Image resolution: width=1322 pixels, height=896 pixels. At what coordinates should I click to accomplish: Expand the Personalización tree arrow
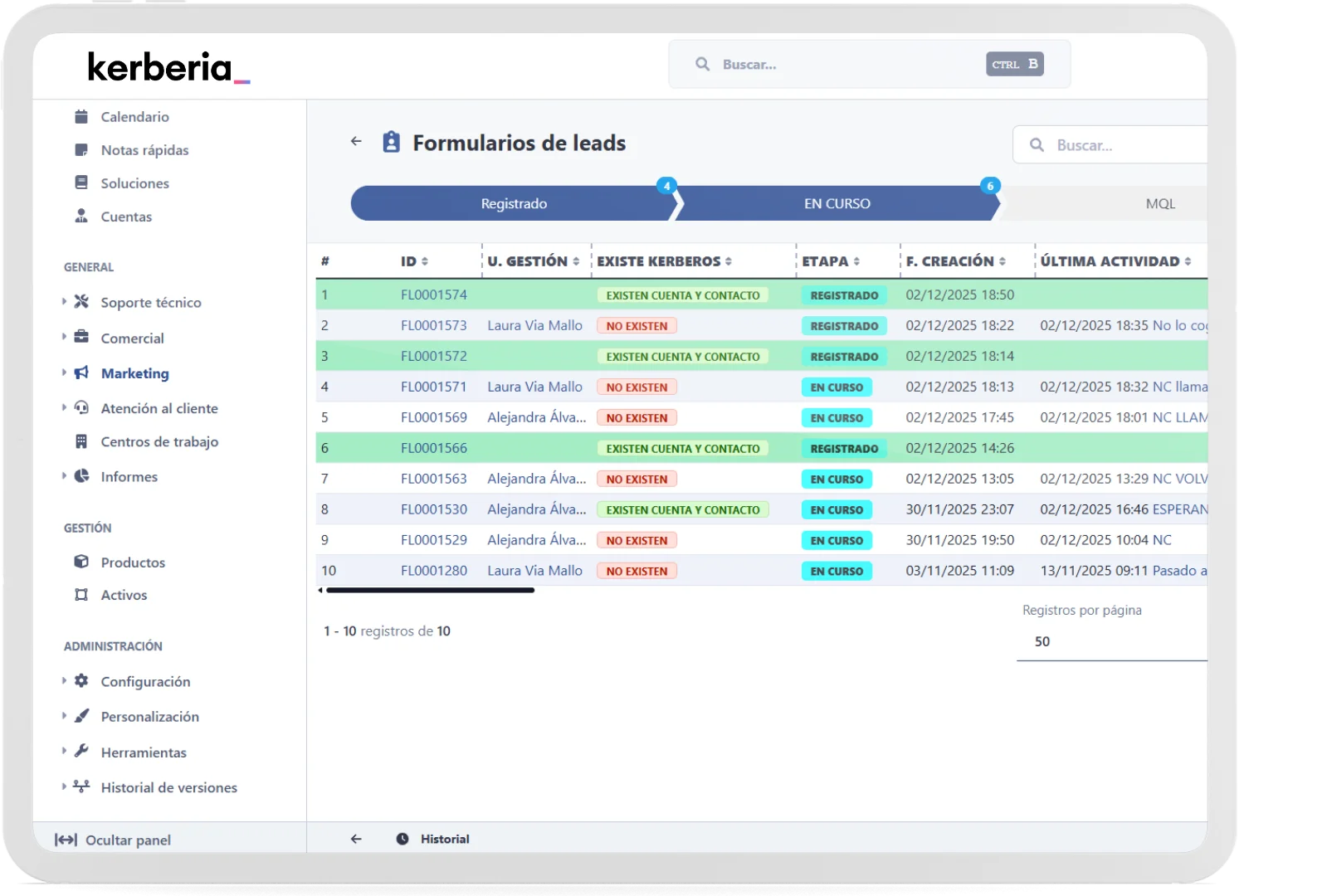[64, 716]
